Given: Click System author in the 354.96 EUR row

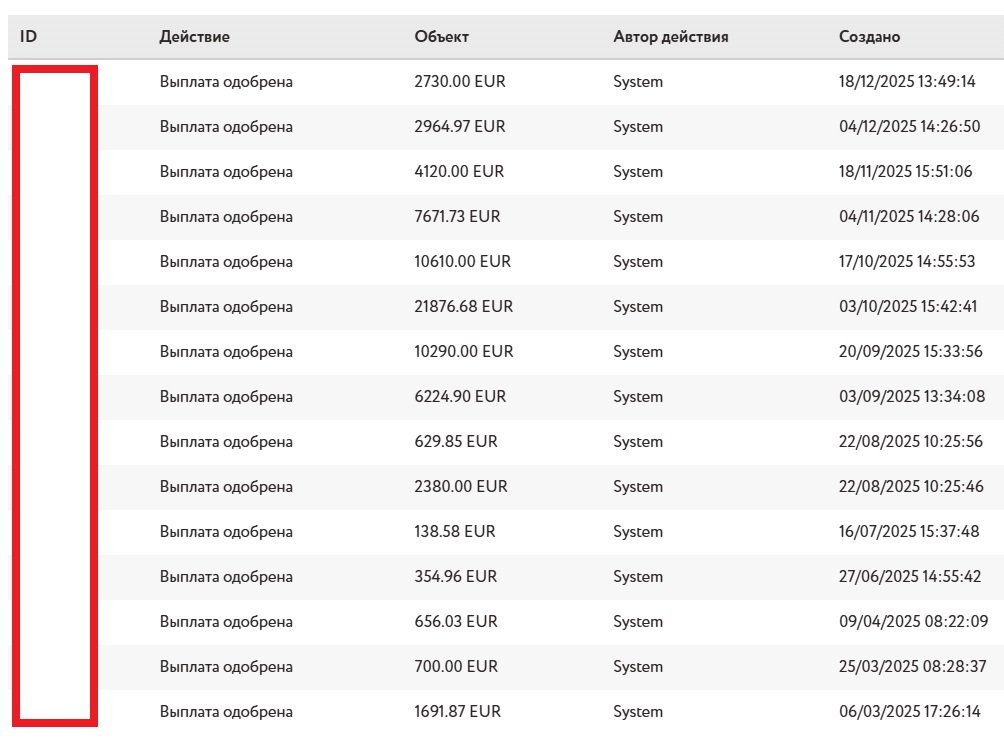Looking at the screenshot, I should (x=638, y=577).
